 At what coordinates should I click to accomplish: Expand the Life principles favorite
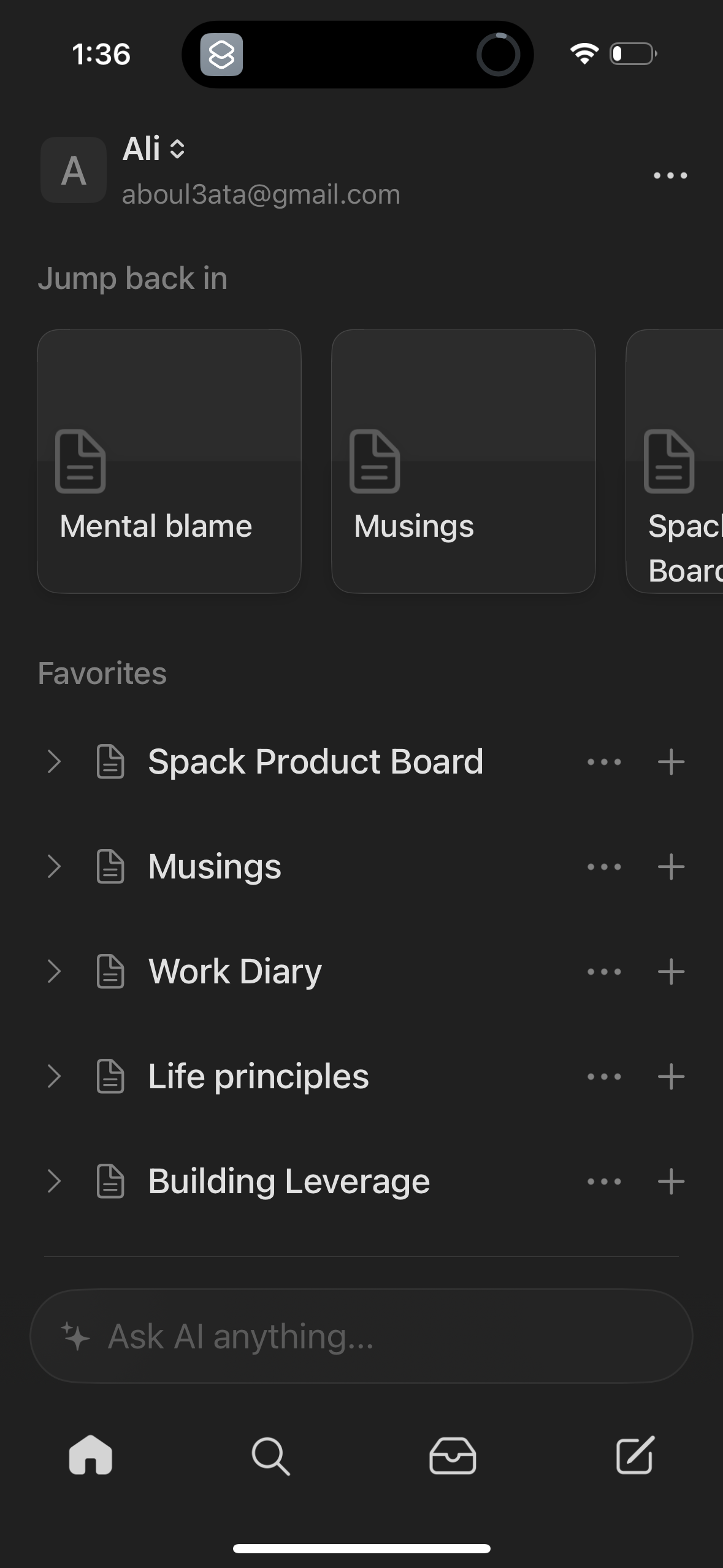click(56, 1075)
